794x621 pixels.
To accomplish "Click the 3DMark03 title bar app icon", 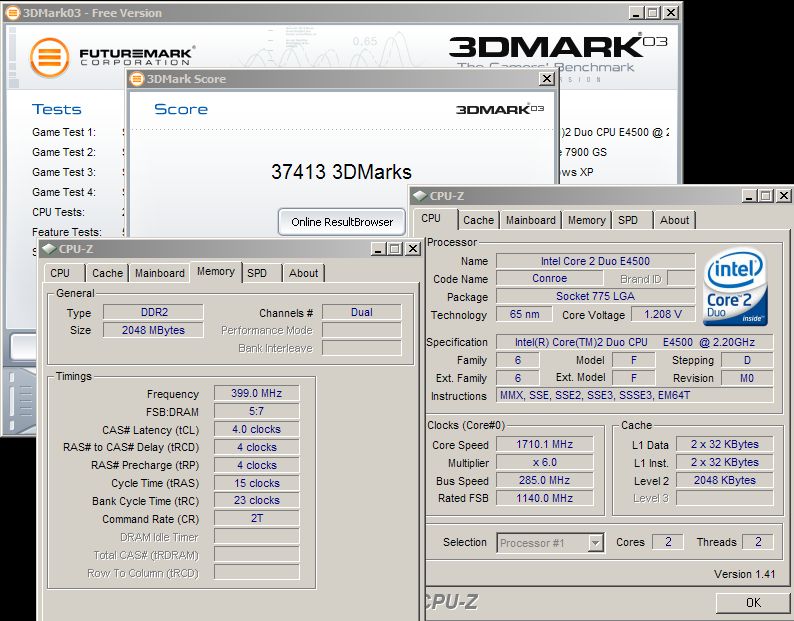I will [x=13, y=13].
